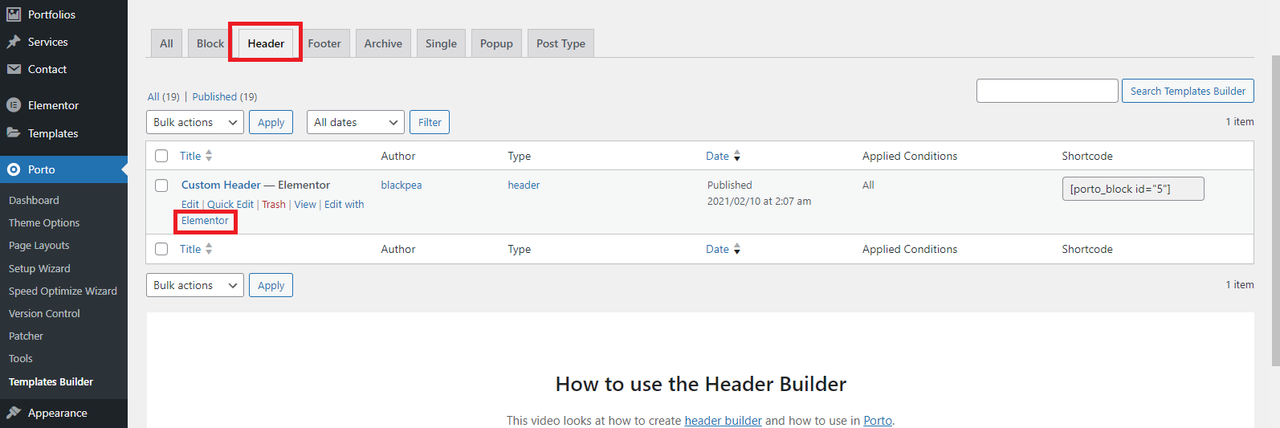Open the Portfolios menu icon in sidebar
Screen dimensions: 1280x428
pyautogui.click(x=14, y=15)
